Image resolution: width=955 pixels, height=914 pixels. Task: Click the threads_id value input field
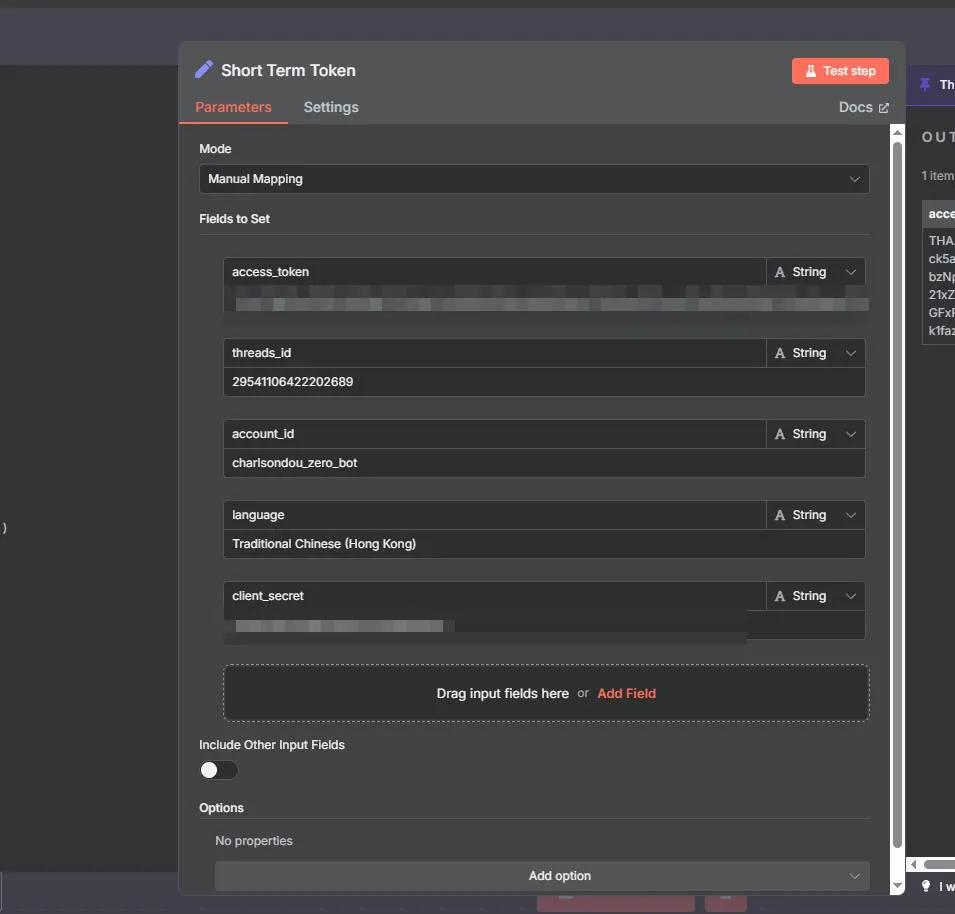(544, 382)
